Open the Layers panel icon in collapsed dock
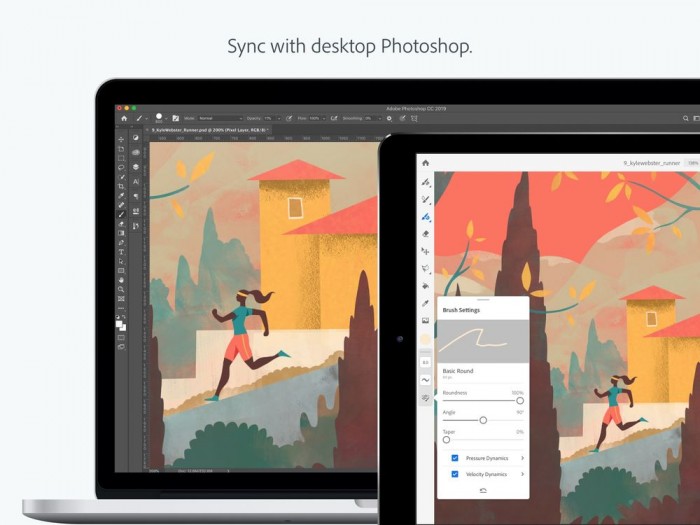700x525 pixels. pos(136,167)
